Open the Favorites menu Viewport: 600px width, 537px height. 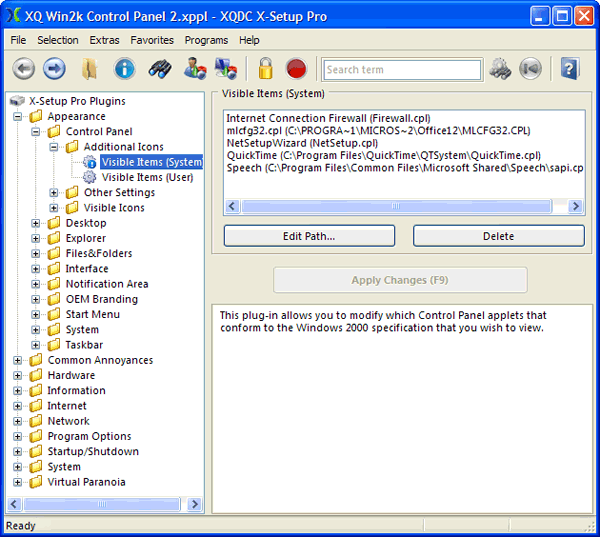pos(152,40)
